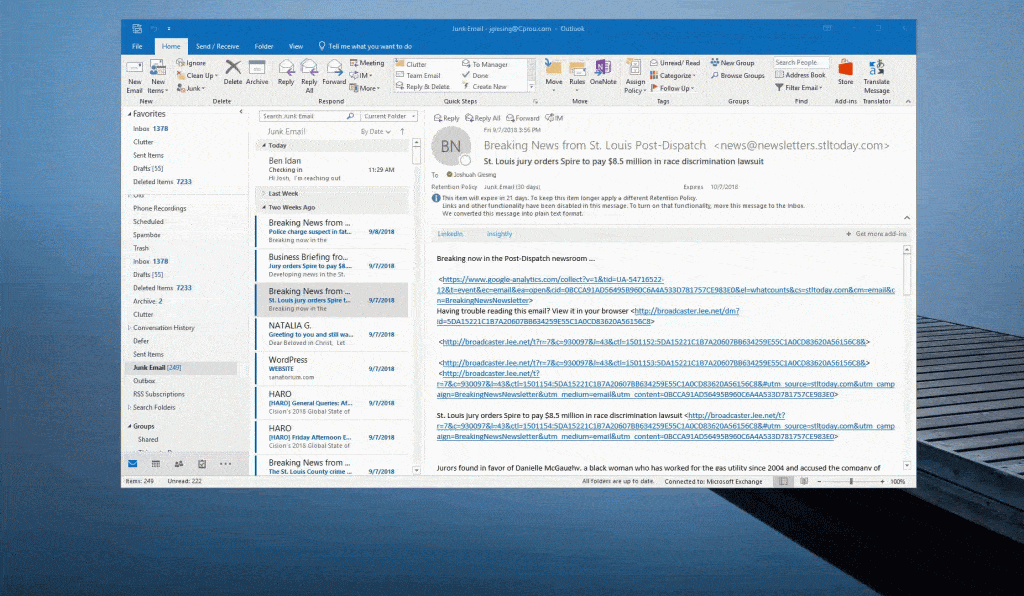The image size is (1024, 596).
Task: Click the zoom in plus button
Action: point(882,482)
